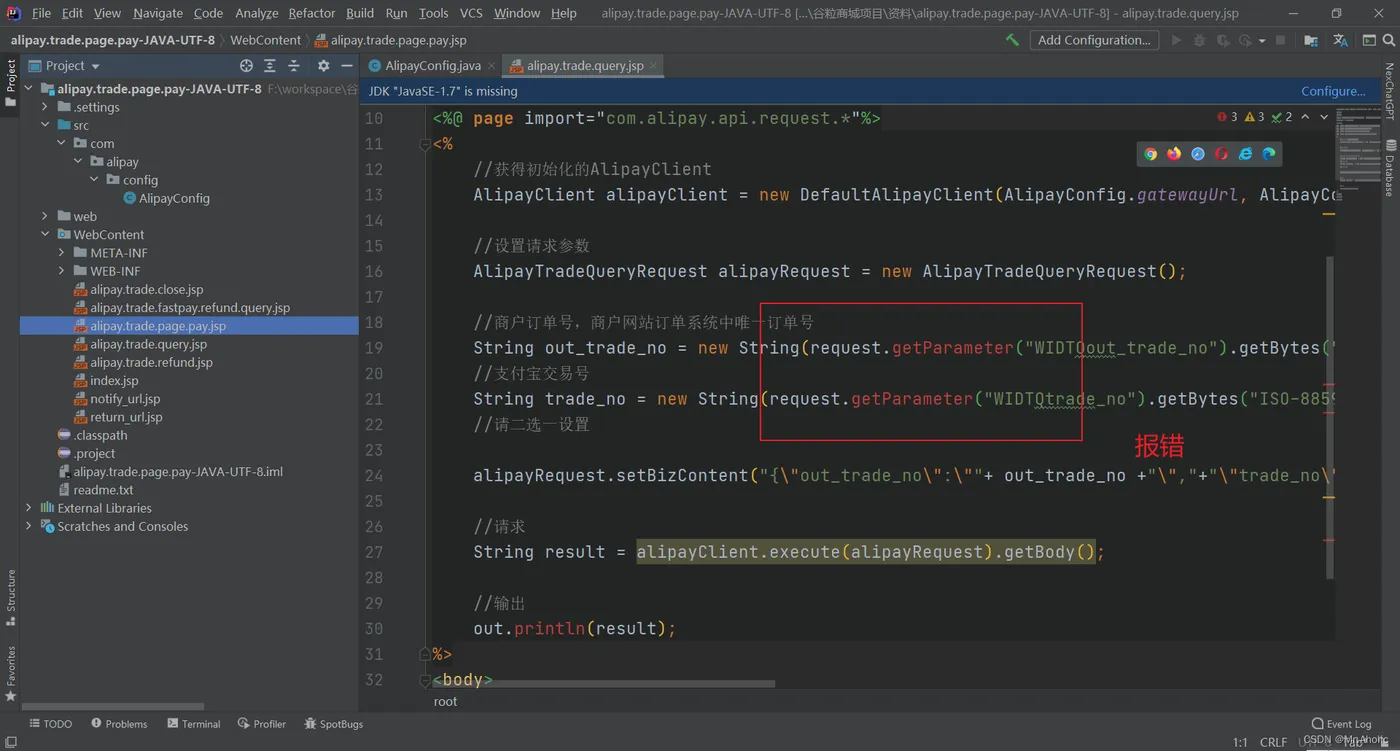Click the yellow warnings count indicator
1400x751 pixels.
coord(1254,117)
